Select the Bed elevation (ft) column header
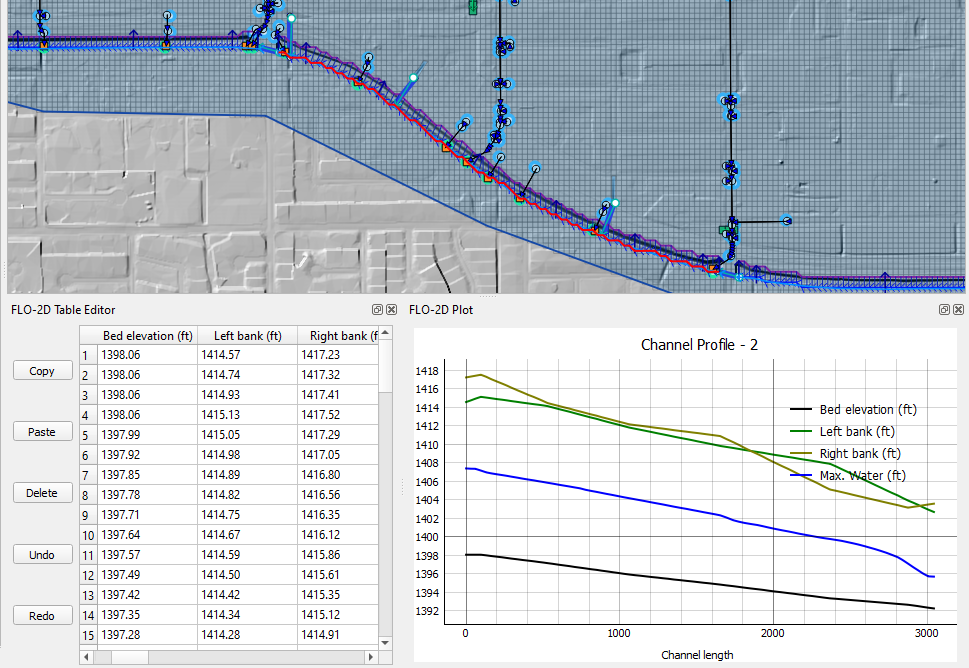The image size is (969, 668). 147,336
